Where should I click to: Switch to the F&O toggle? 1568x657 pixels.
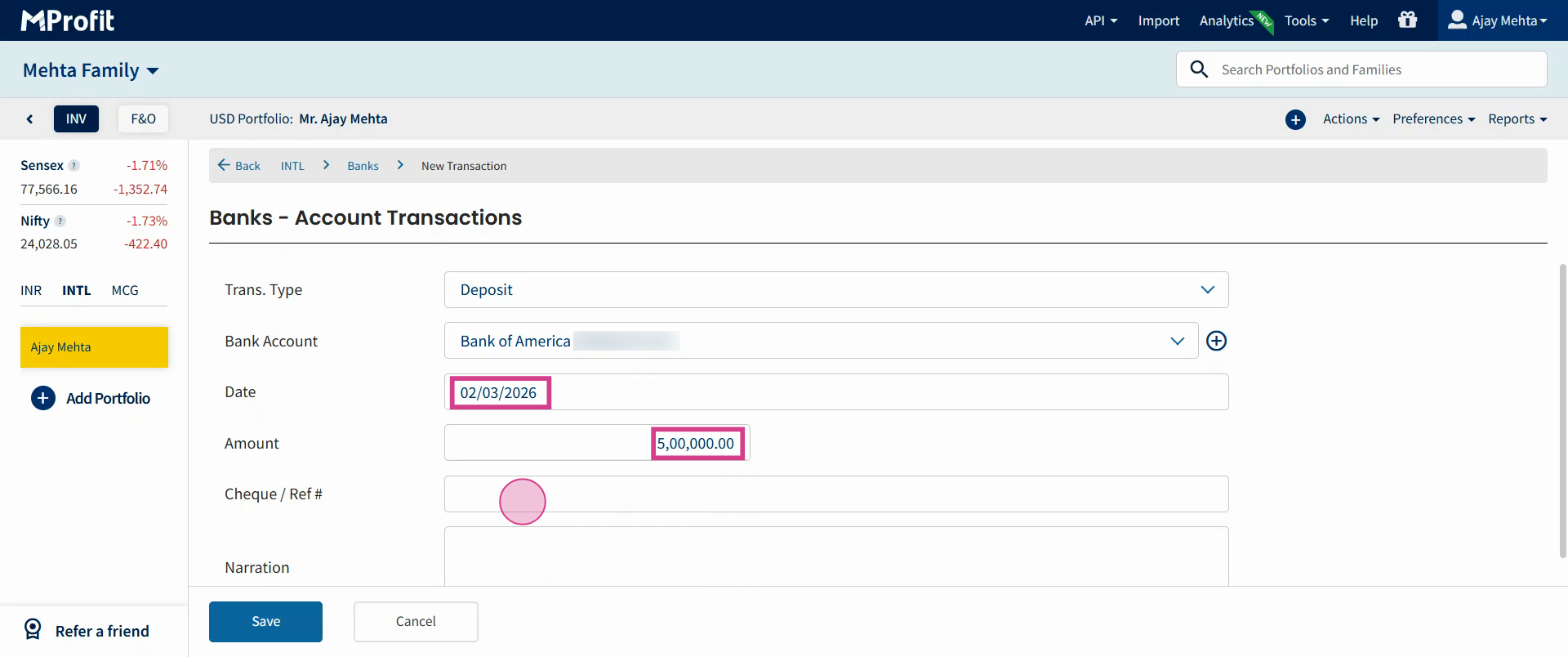click(x=143, y=119)
